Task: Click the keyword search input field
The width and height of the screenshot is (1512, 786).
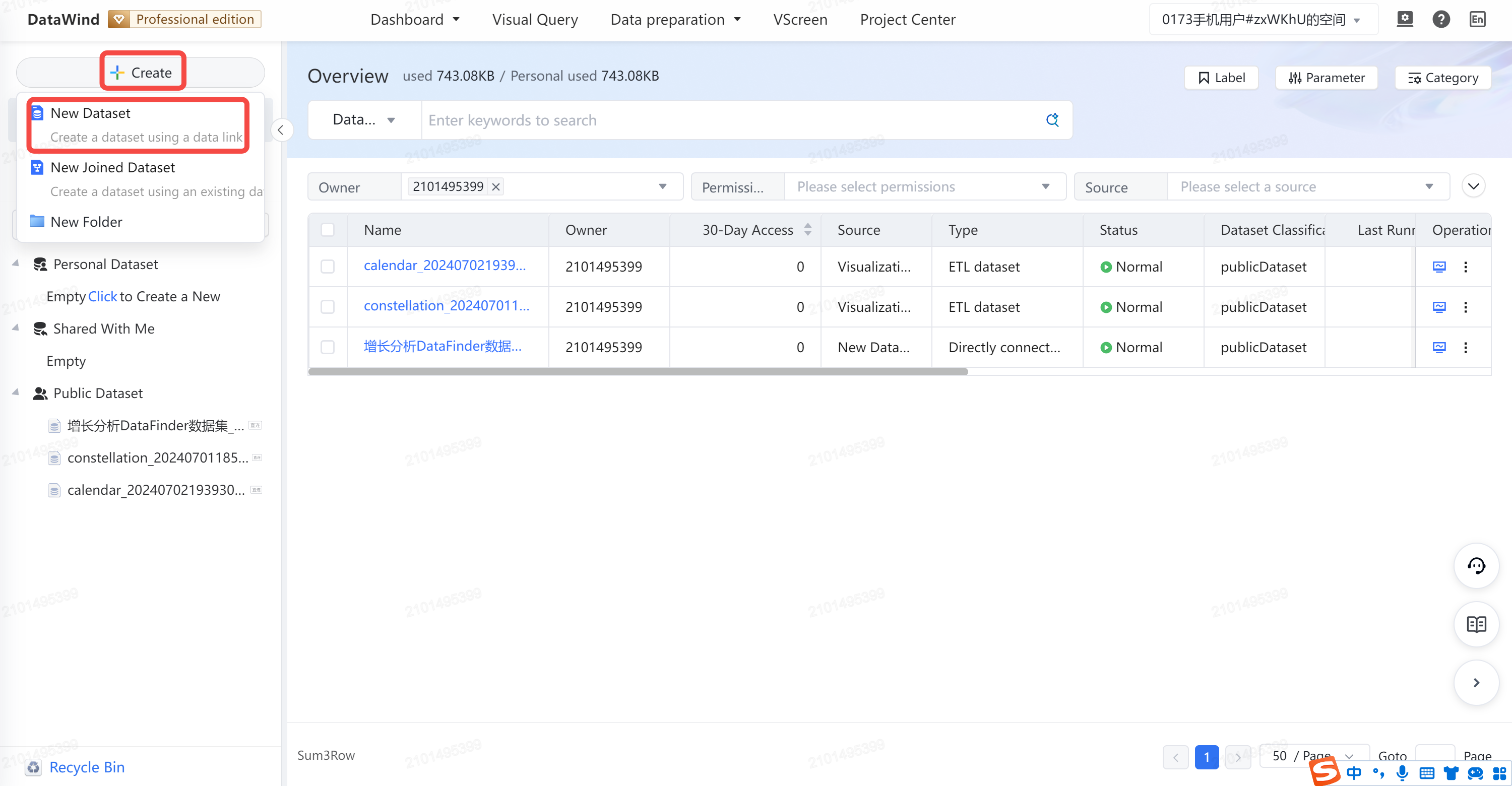Action: point(731,119)
